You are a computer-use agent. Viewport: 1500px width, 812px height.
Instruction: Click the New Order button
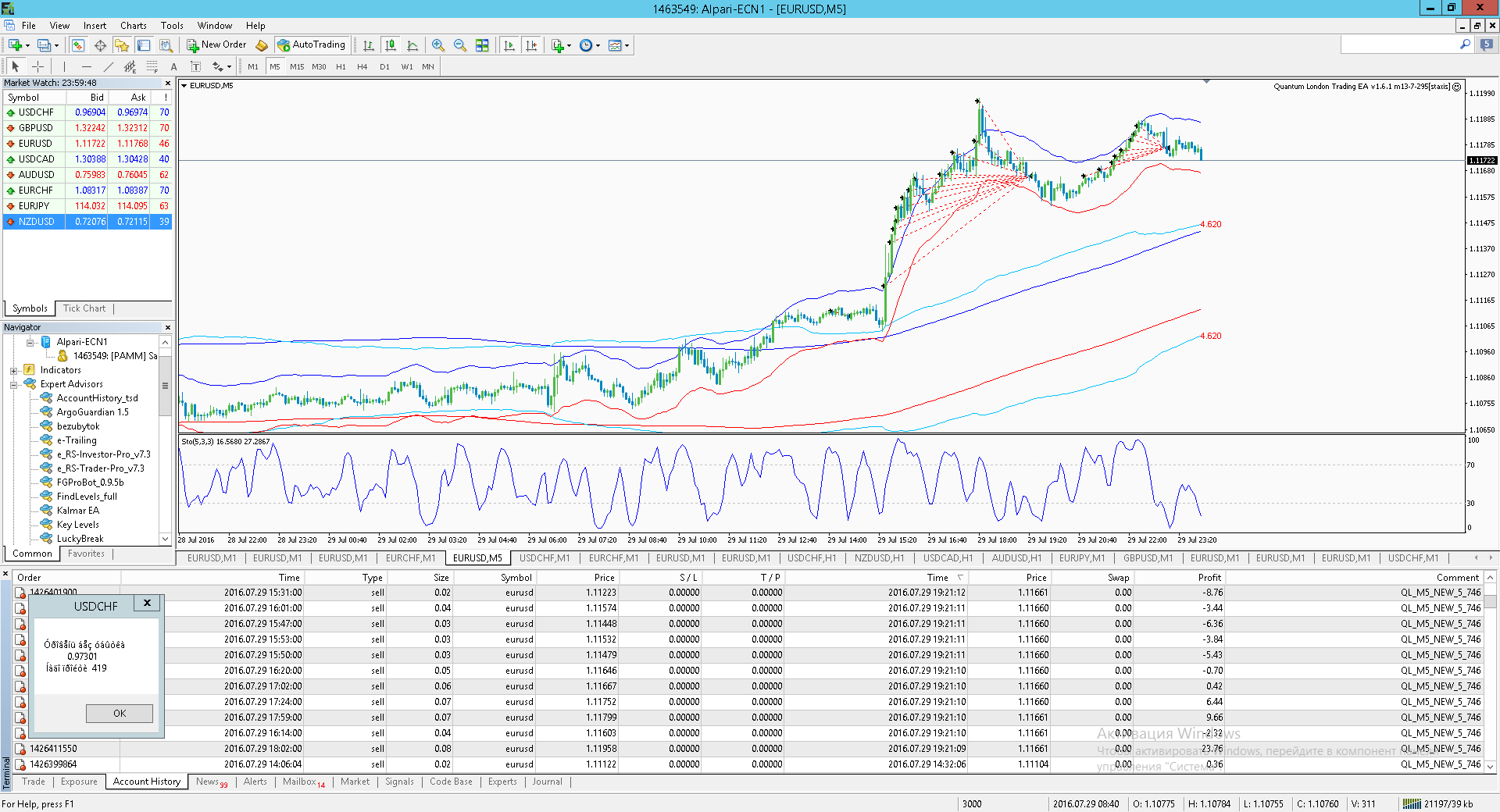click(216, 45)
